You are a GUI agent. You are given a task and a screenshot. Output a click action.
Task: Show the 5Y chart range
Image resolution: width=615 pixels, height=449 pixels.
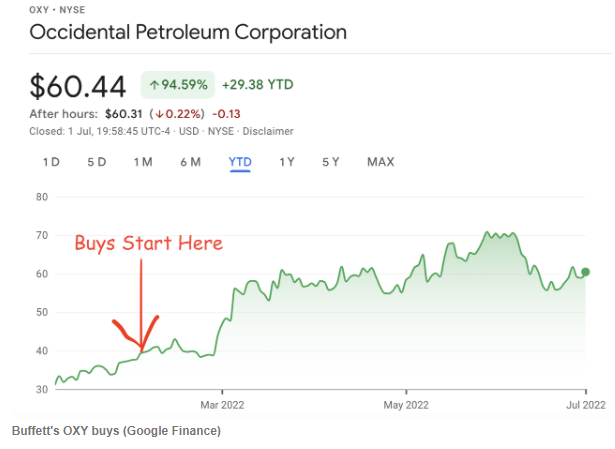[331, 162]
